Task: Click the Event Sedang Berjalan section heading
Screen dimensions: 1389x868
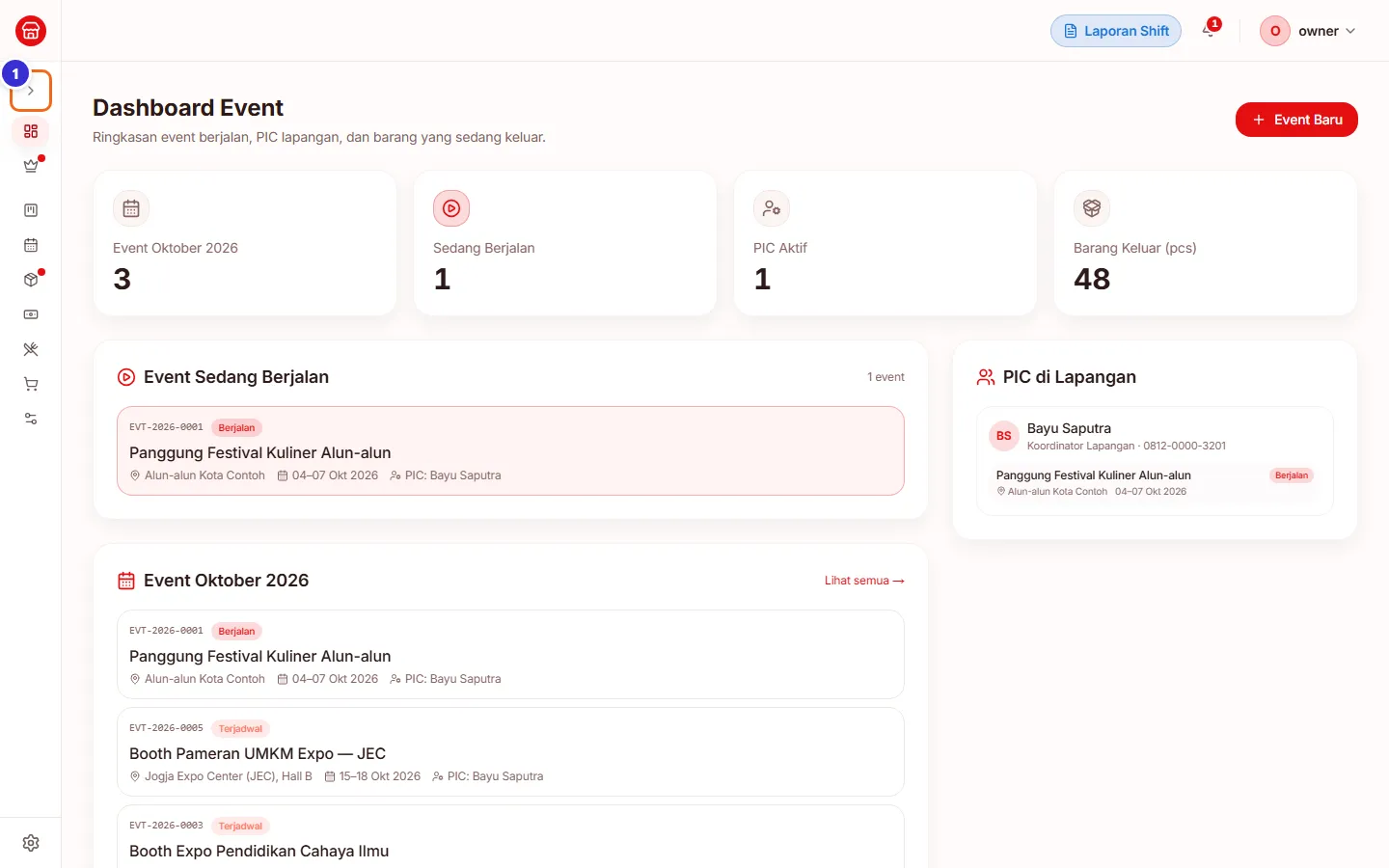Action: [x=236, y=377]
